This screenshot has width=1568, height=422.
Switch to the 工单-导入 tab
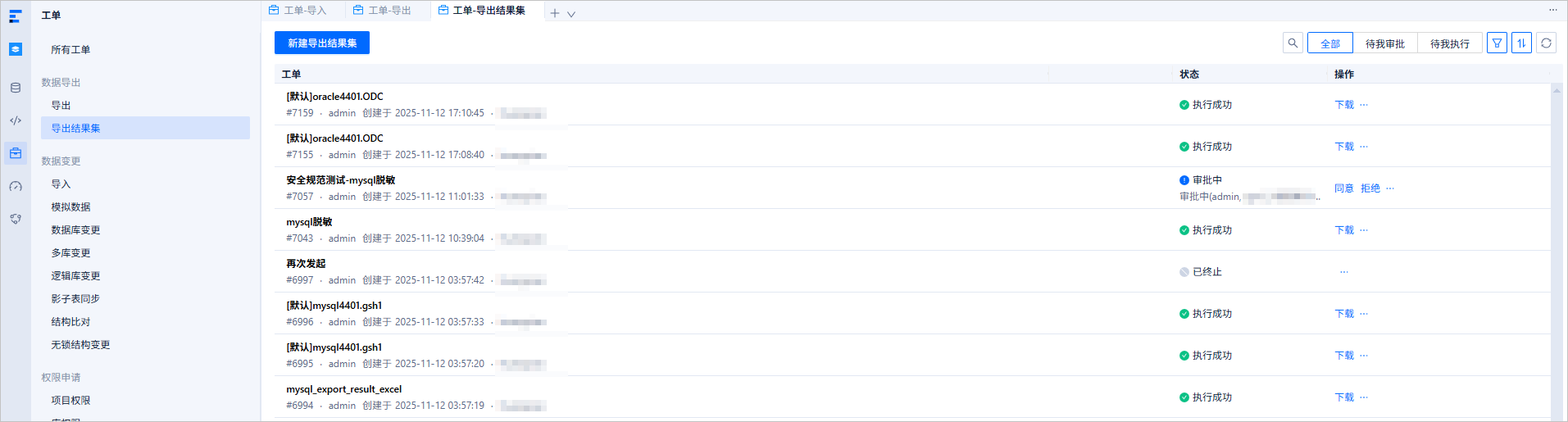click(x=298, y=11)
